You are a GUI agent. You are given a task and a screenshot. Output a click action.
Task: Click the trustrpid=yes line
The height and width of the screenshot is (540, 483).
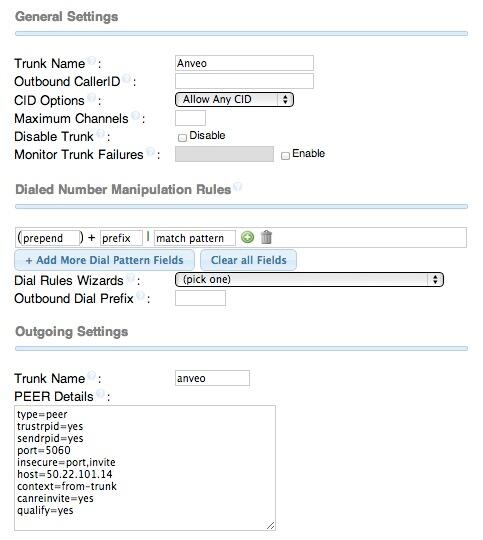point(50,426)
